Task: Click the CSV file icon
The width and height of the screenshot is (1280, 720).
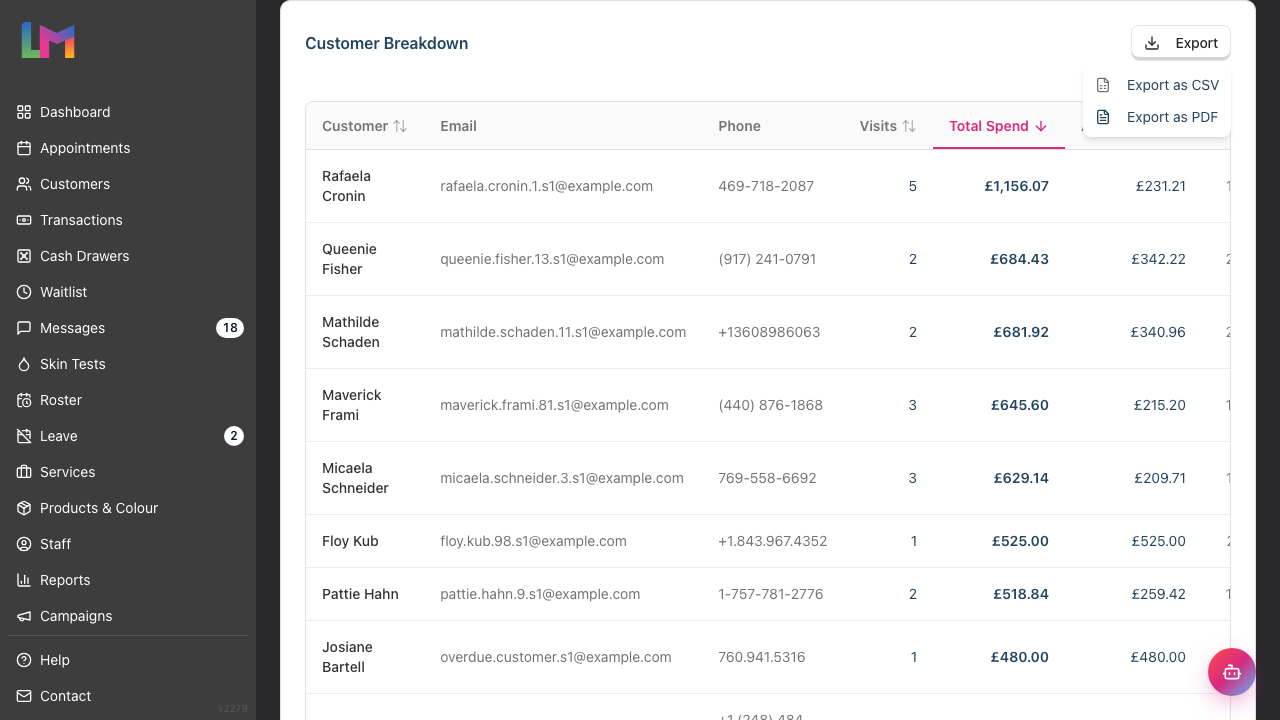Action: click(1103, 85)
